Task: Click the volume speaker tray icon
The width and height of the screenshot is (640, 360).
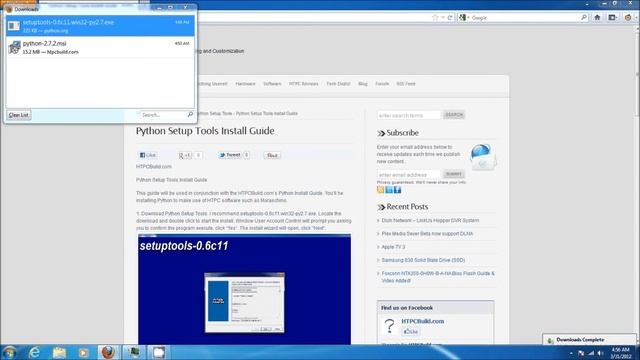Action: click(600, 353)
